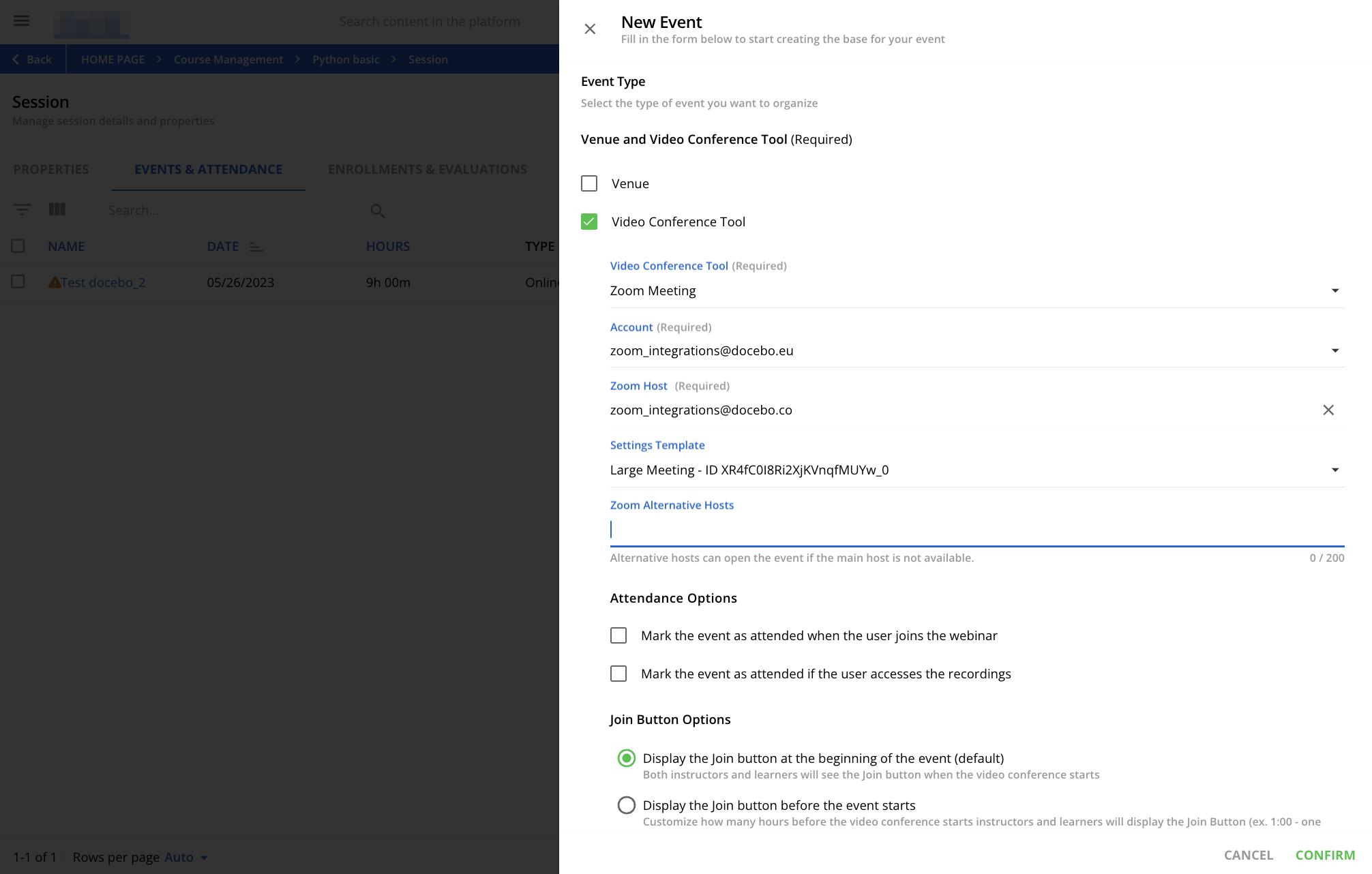The height and width of the screenshot is (874, 1372).
Task: Go to HOME PAGE breadcrumb
Action: (113, 59)
